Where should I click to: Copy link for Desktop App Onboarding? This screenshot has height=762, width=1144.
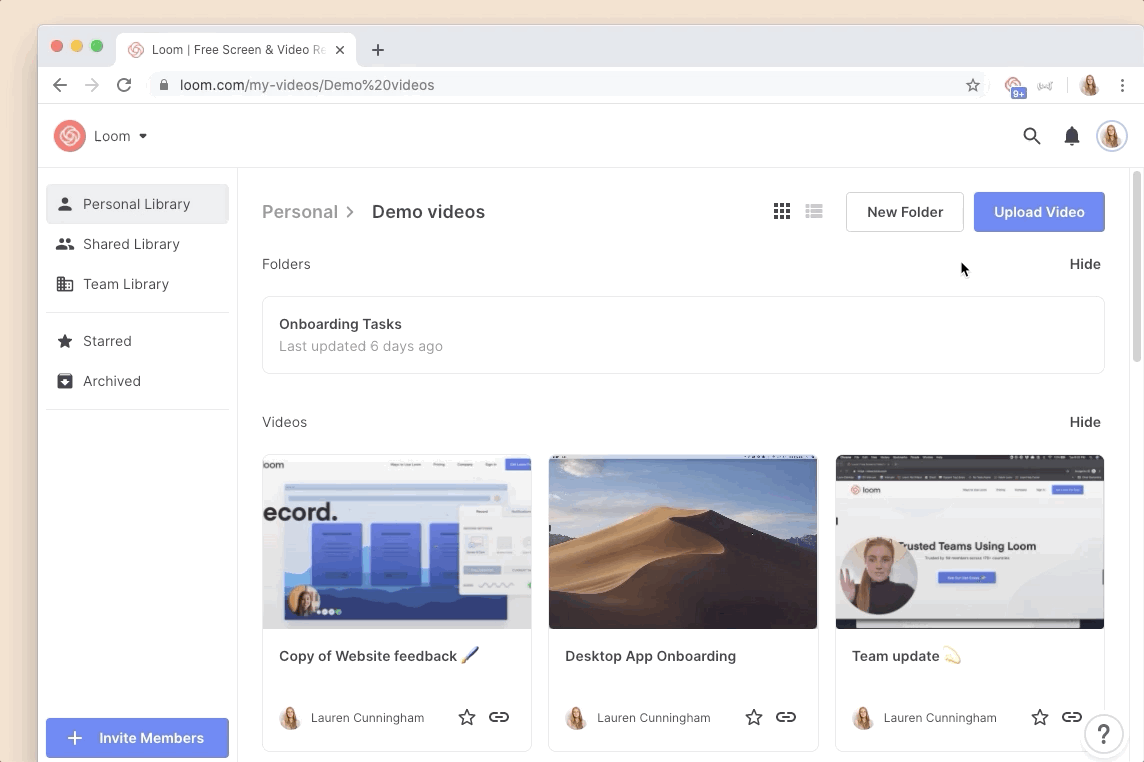(786, 717)
